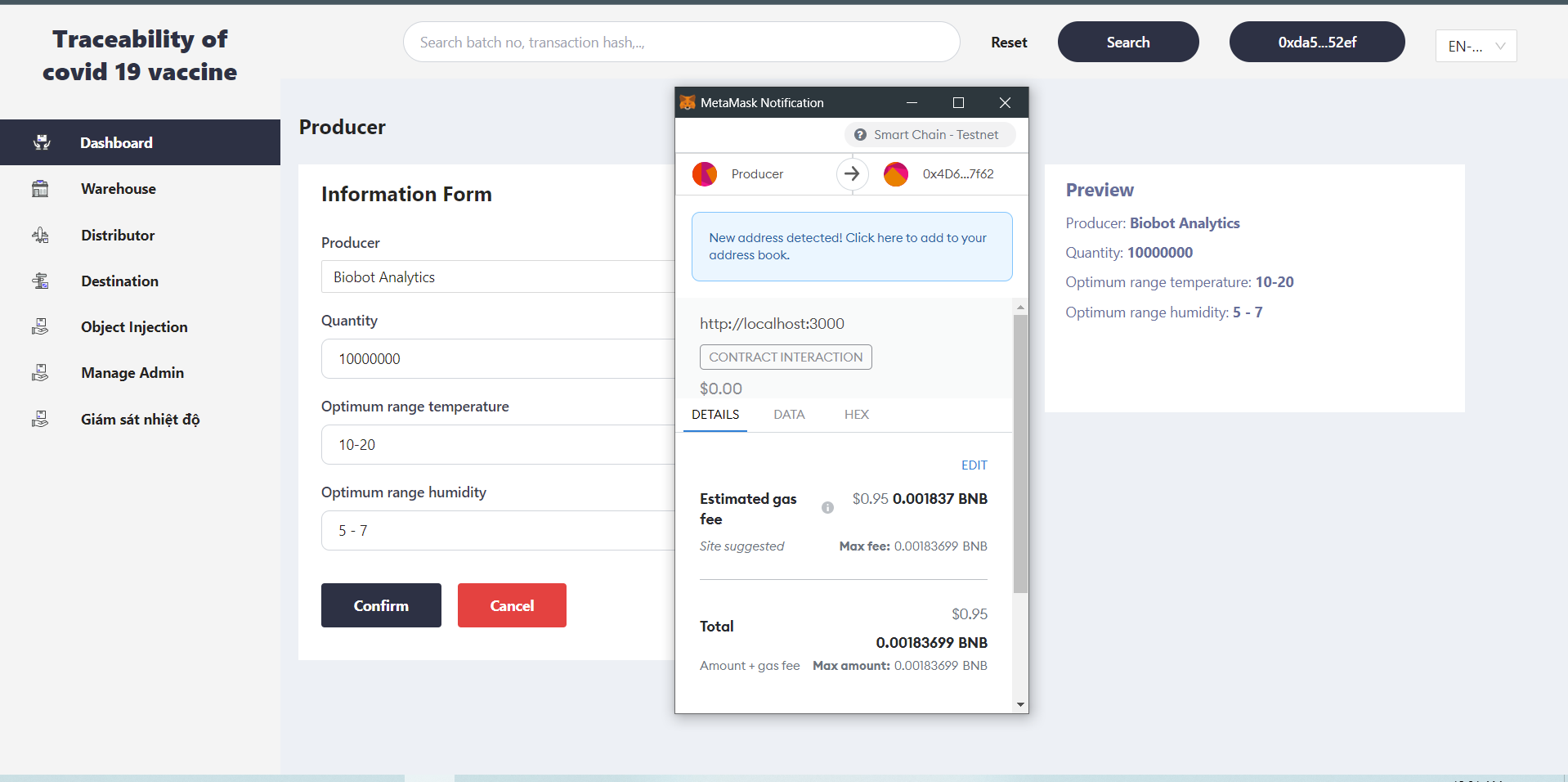This screenshot has height=782, width=1568.
Task: Switch to the HEX tab
Action: pos(857,415)
